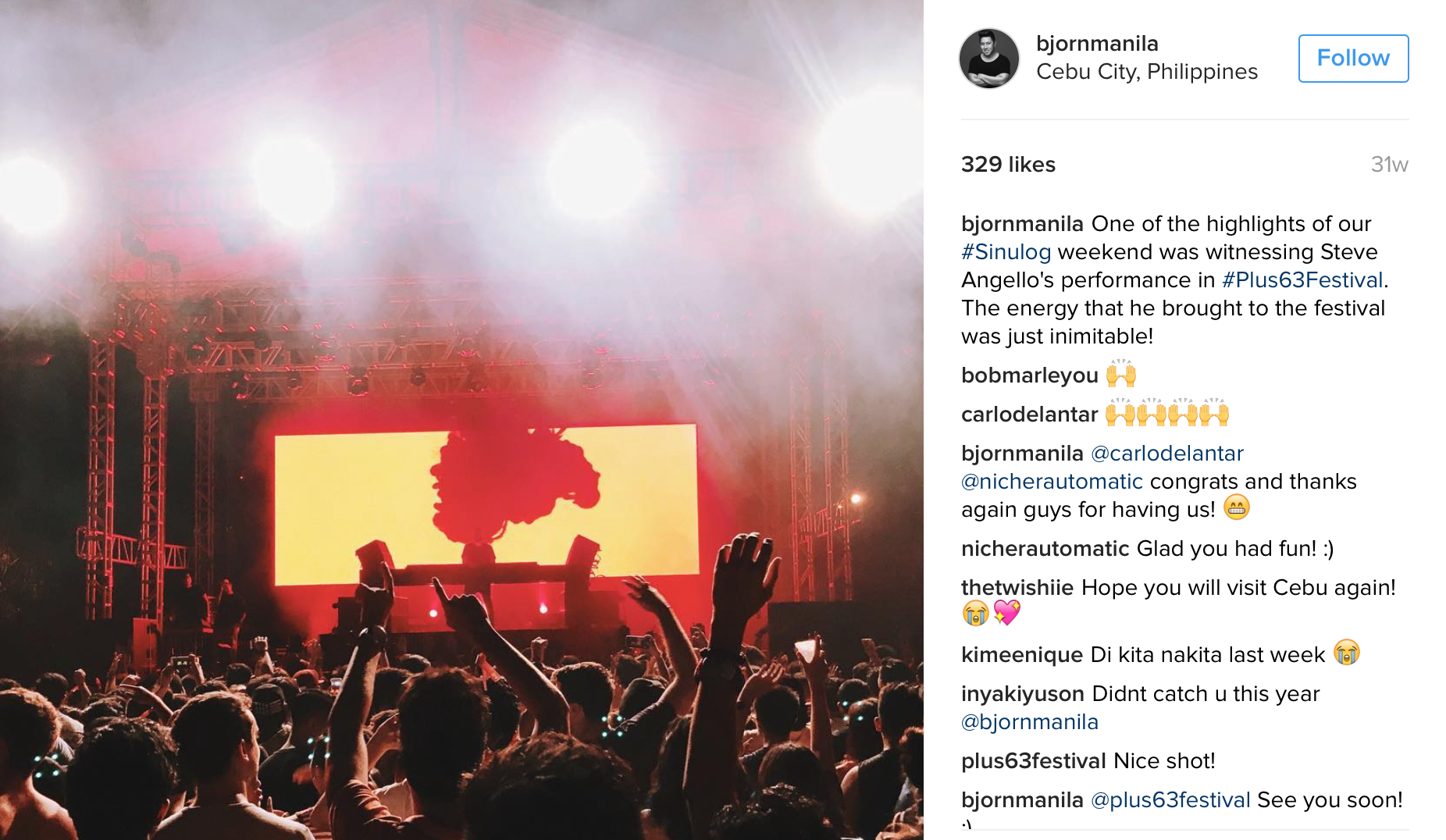Open the @bjornmanila mention in inyakiyuson's comment

(x=1030, y=722)
